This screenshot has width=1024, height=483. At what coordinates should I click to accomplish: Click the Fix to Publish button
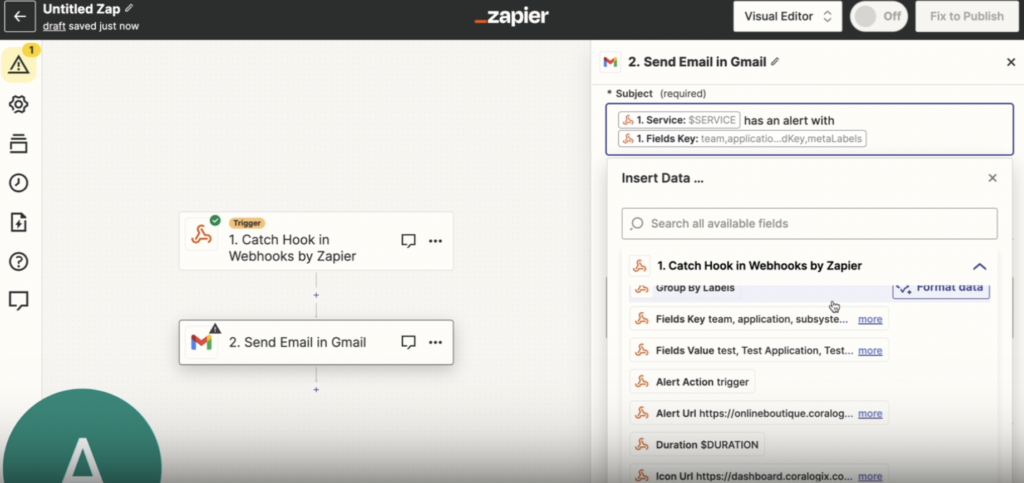pos(967,16)
